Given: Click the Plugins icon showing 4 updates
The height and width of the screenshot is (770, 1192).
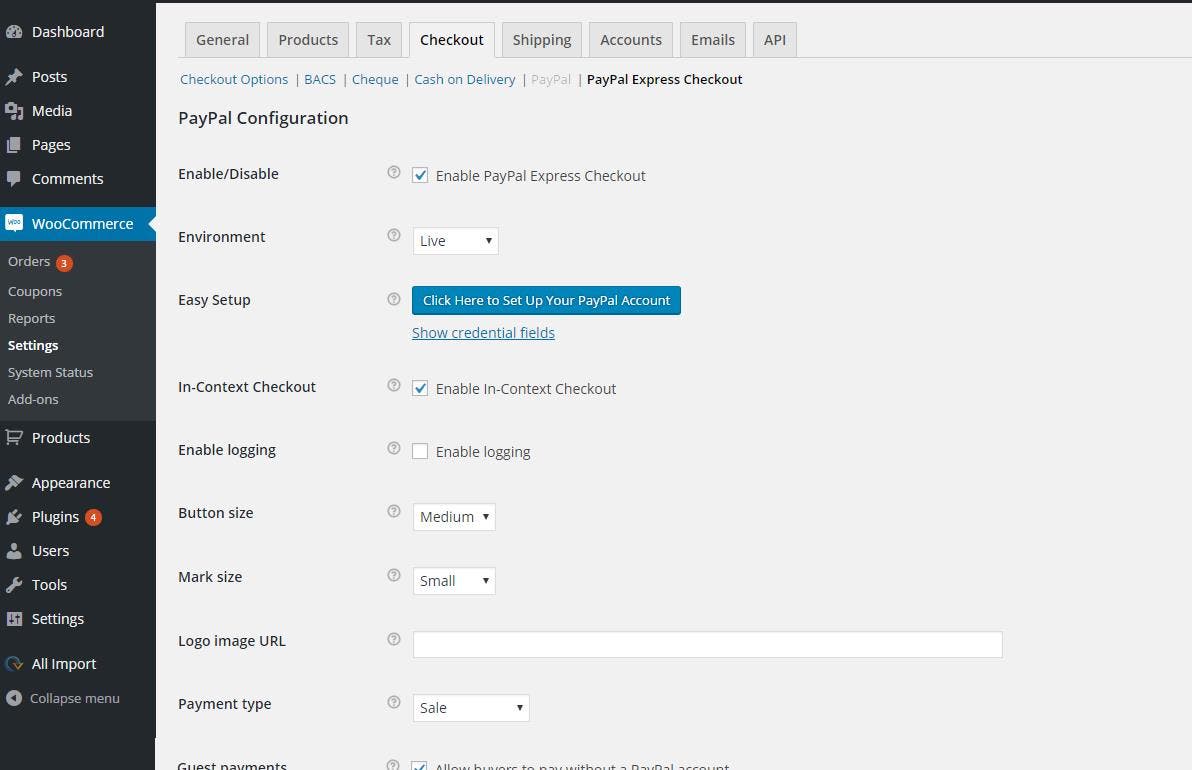Looking at the screenshot, I should [16, 517].
